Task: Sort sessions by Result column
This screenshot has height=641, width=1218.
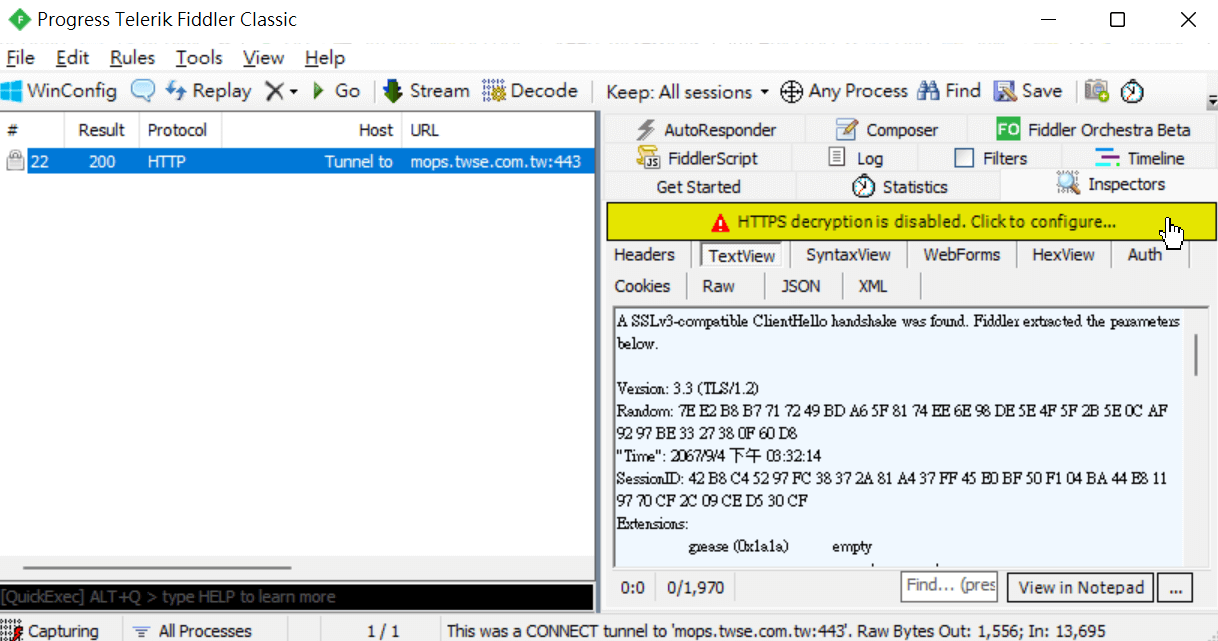Action: click(102, 130)
